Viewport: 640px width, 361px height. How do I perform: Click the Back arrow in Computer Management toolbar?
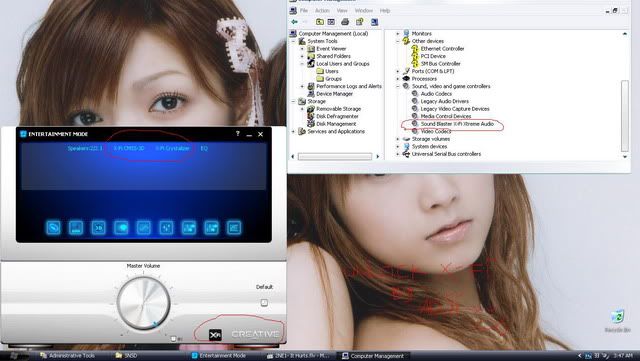[x=294, y=22]
